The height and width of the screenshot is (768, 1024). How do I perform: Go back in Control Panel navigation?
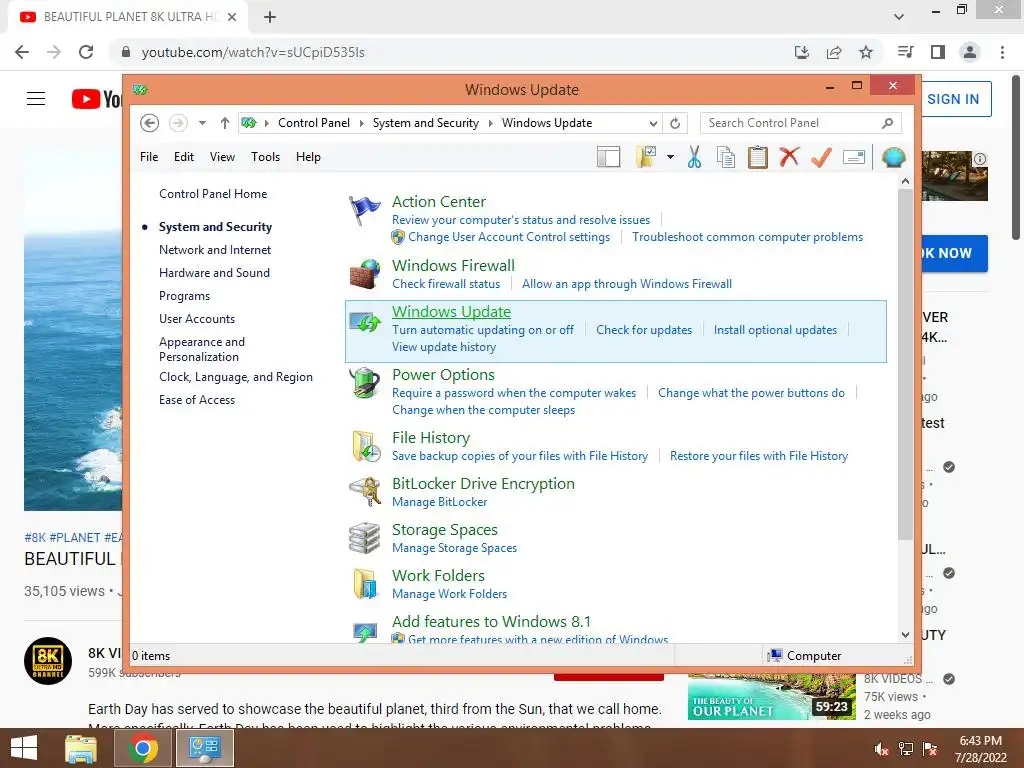150,123
